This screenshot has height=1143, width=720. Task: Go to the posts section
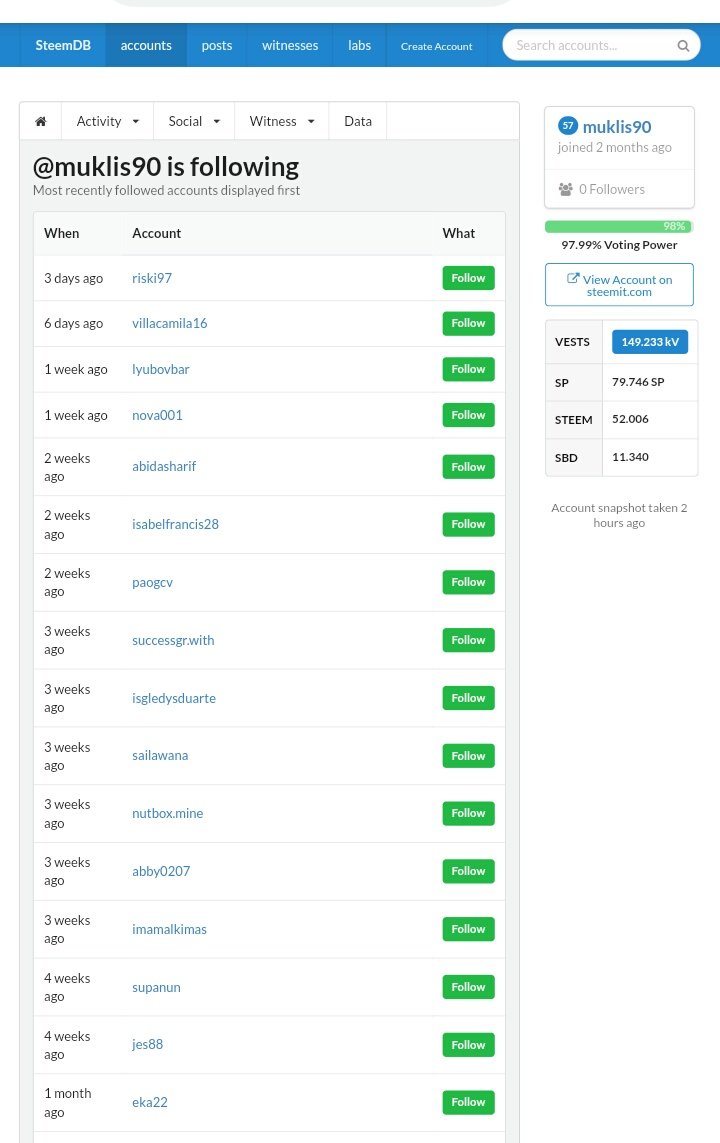[x=217, y=45]
